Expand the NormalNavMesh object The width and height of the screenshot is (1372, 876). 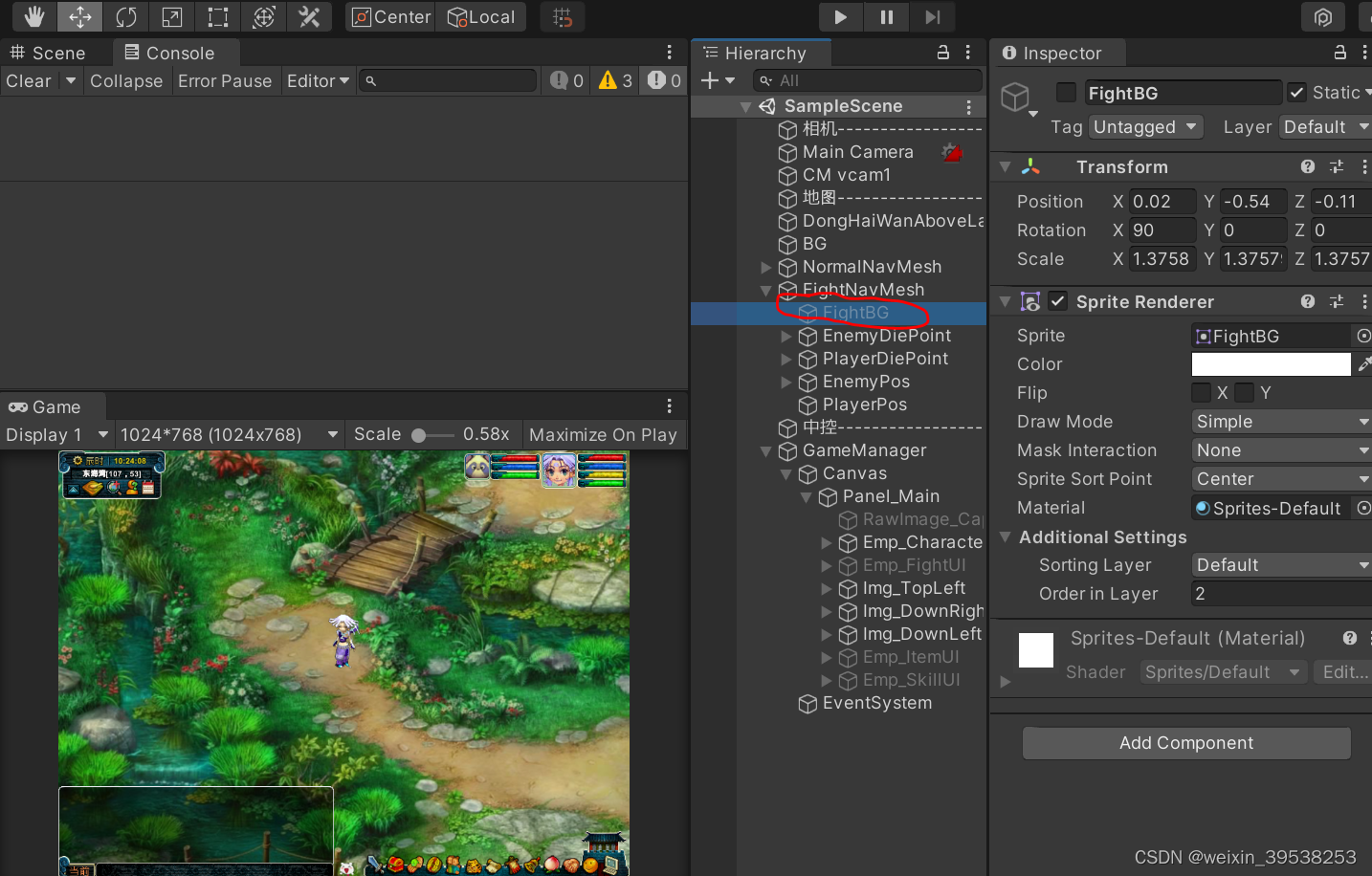pos(765,267)
